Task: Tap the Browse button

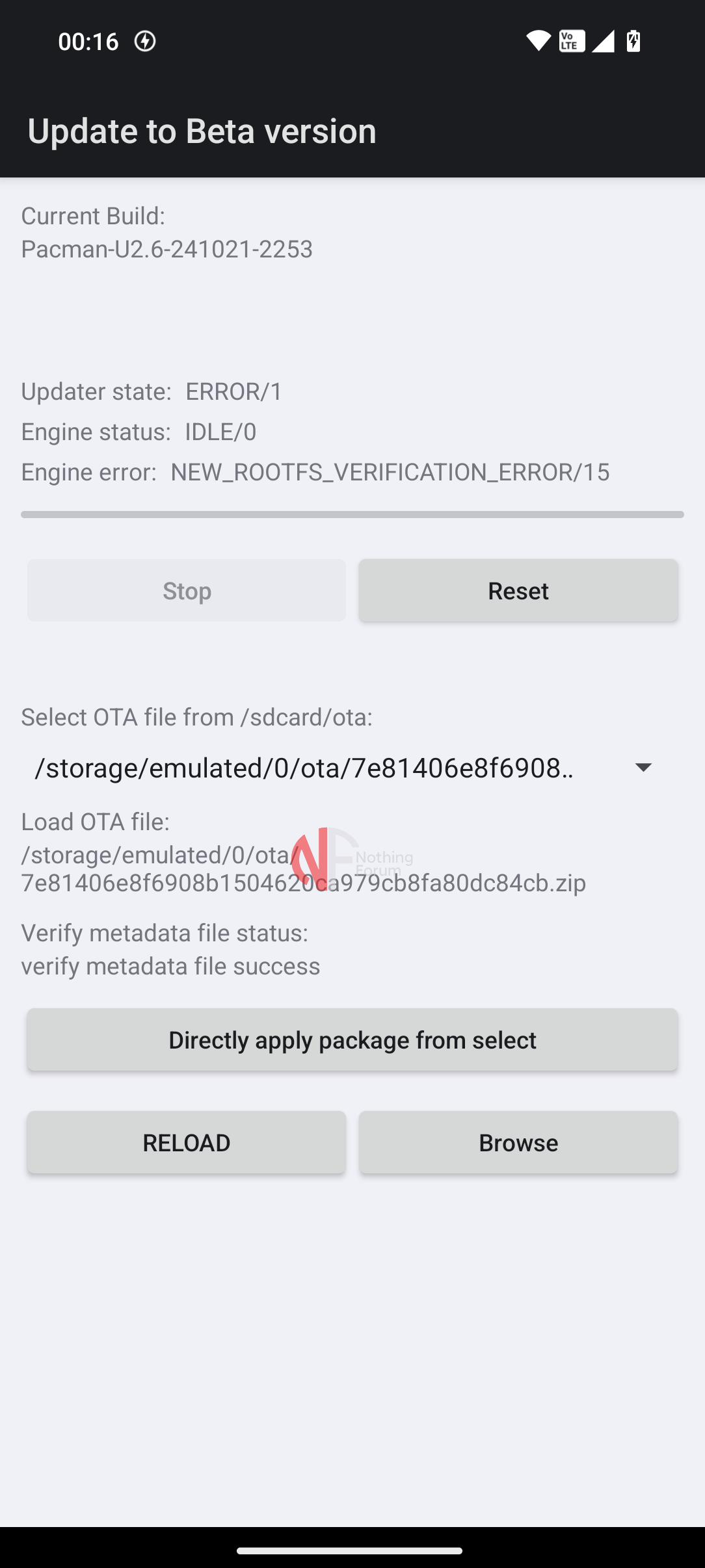Action: 518,1142
